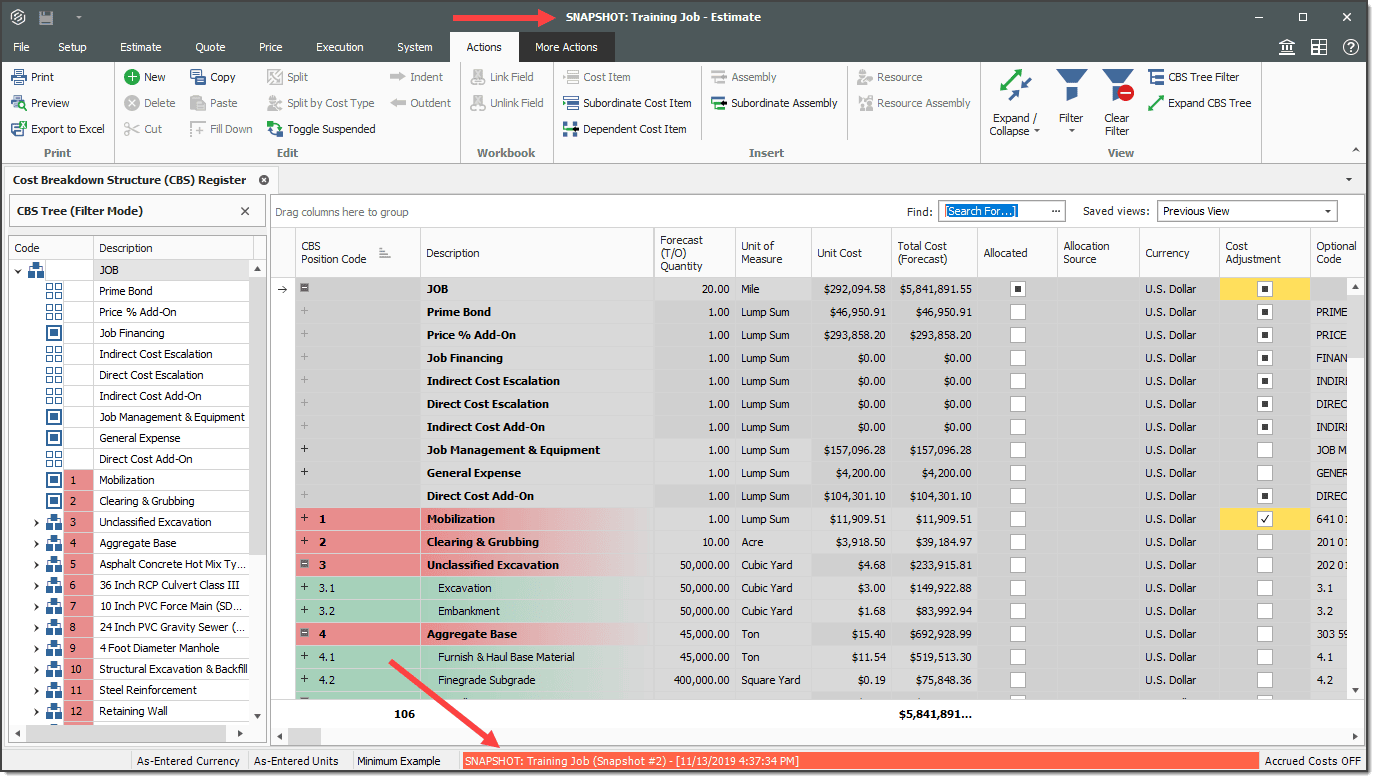Check Allocated box for Prime Bond row

(x=1017, y=312)
